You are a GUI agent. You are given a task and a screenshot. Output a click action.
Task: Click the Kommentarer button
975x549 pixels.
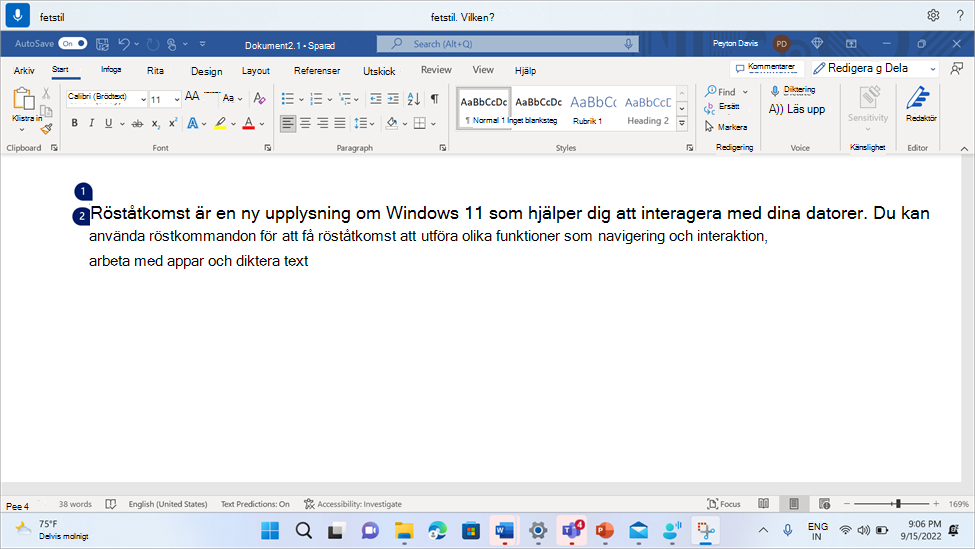[766, 68]
